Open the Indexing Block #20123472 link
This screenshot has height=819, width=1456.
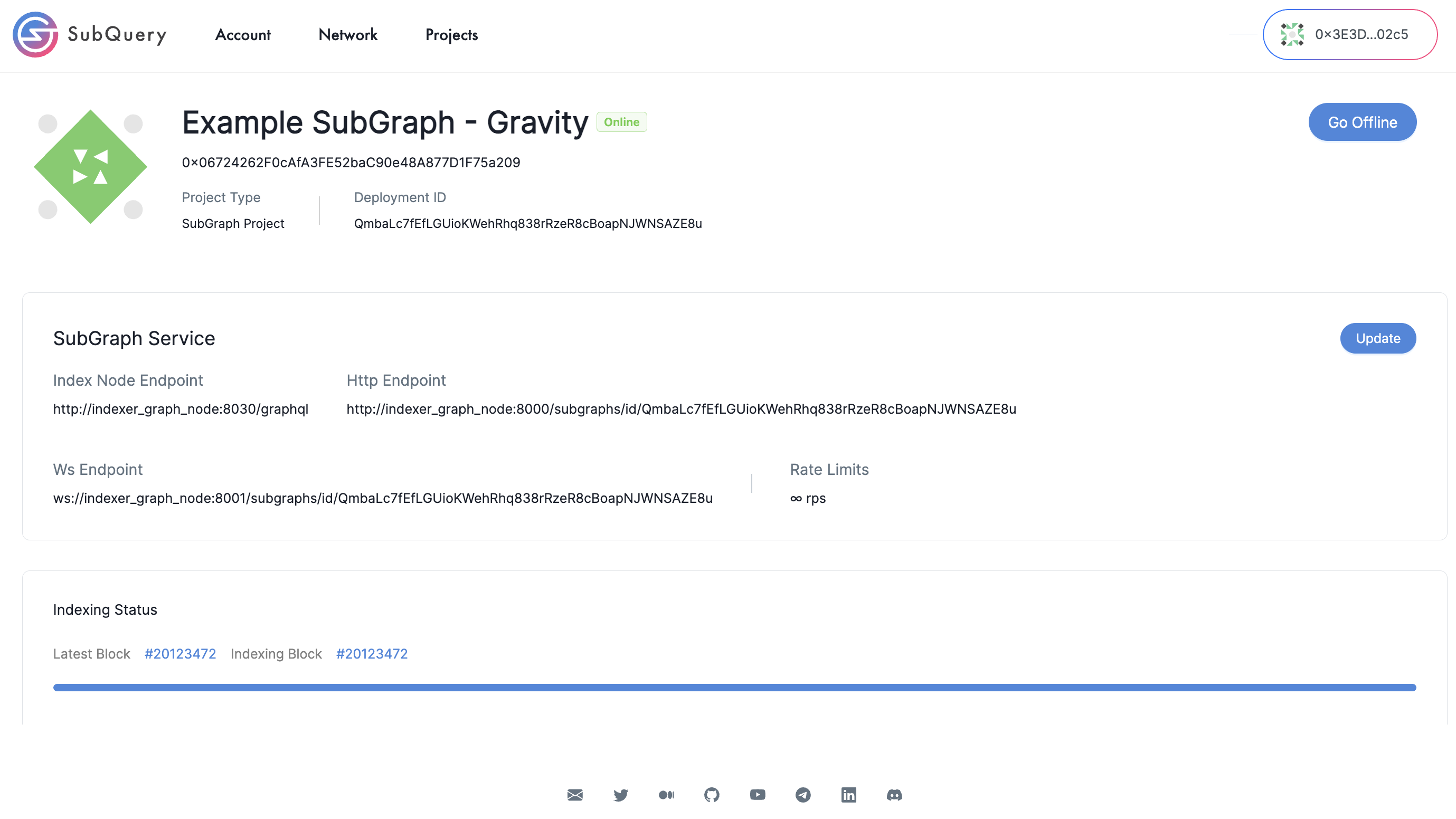pos(371,653)
